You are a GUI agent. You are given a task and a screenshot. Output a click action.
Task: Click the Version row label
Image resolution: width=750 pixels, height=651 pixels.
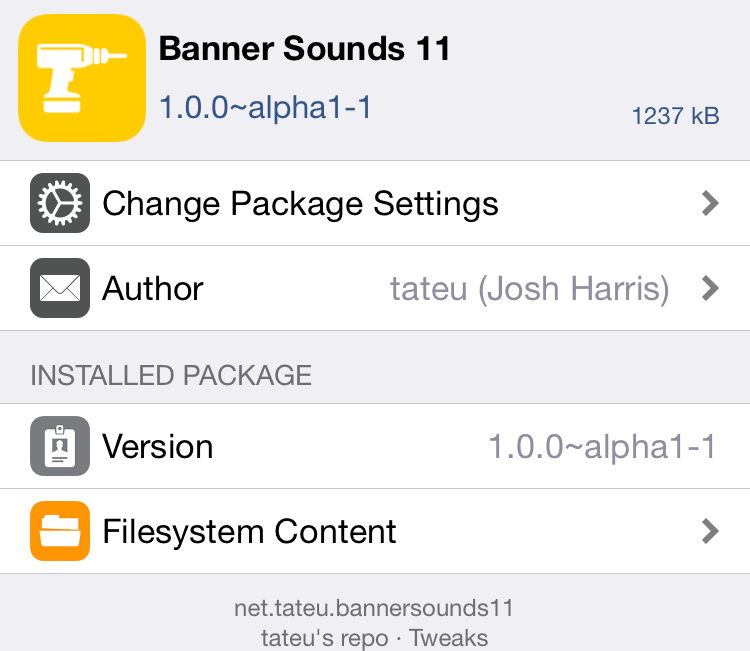157,446
